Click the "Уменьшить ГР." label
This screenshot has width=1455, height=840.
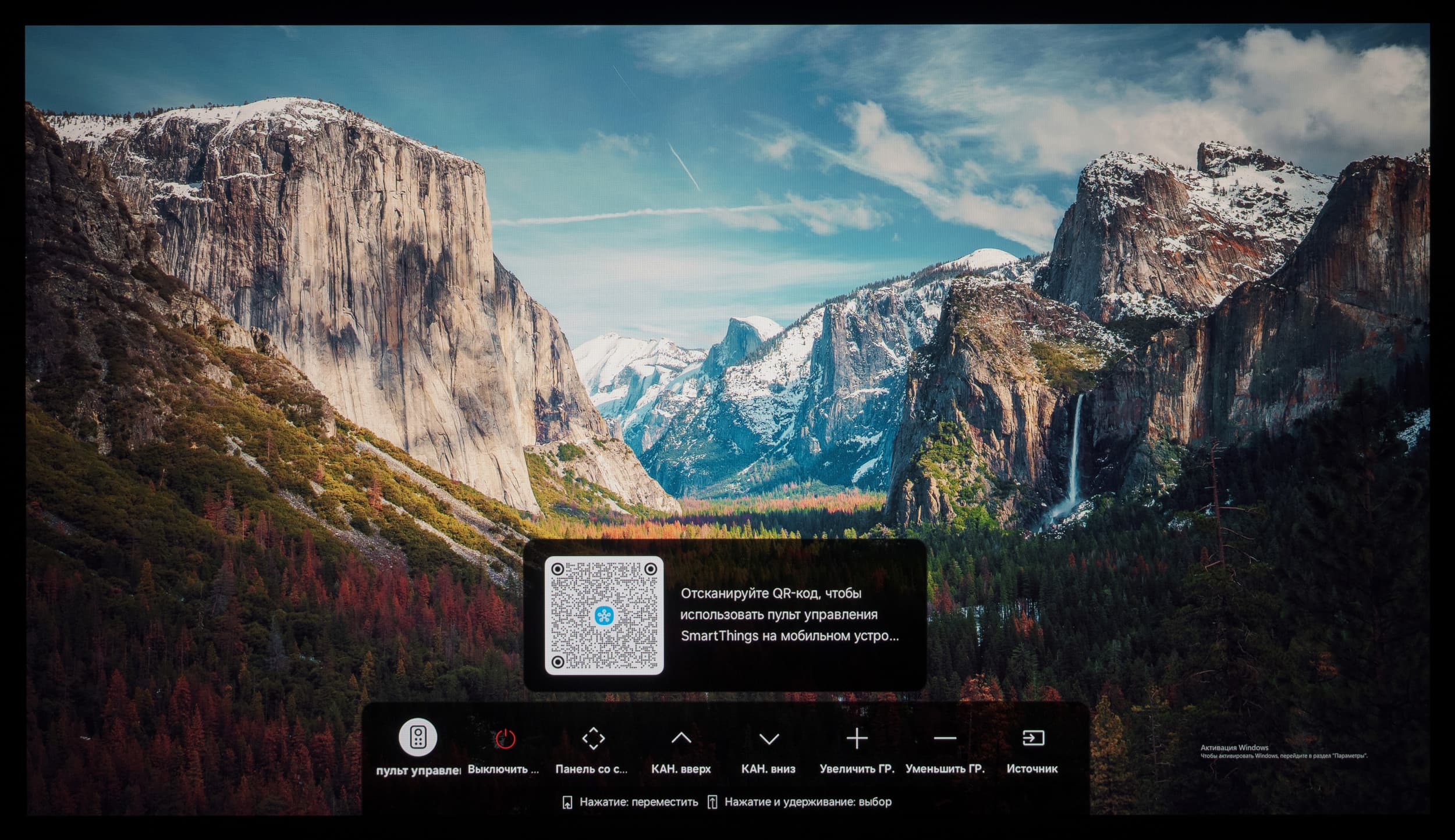(945, 769)
